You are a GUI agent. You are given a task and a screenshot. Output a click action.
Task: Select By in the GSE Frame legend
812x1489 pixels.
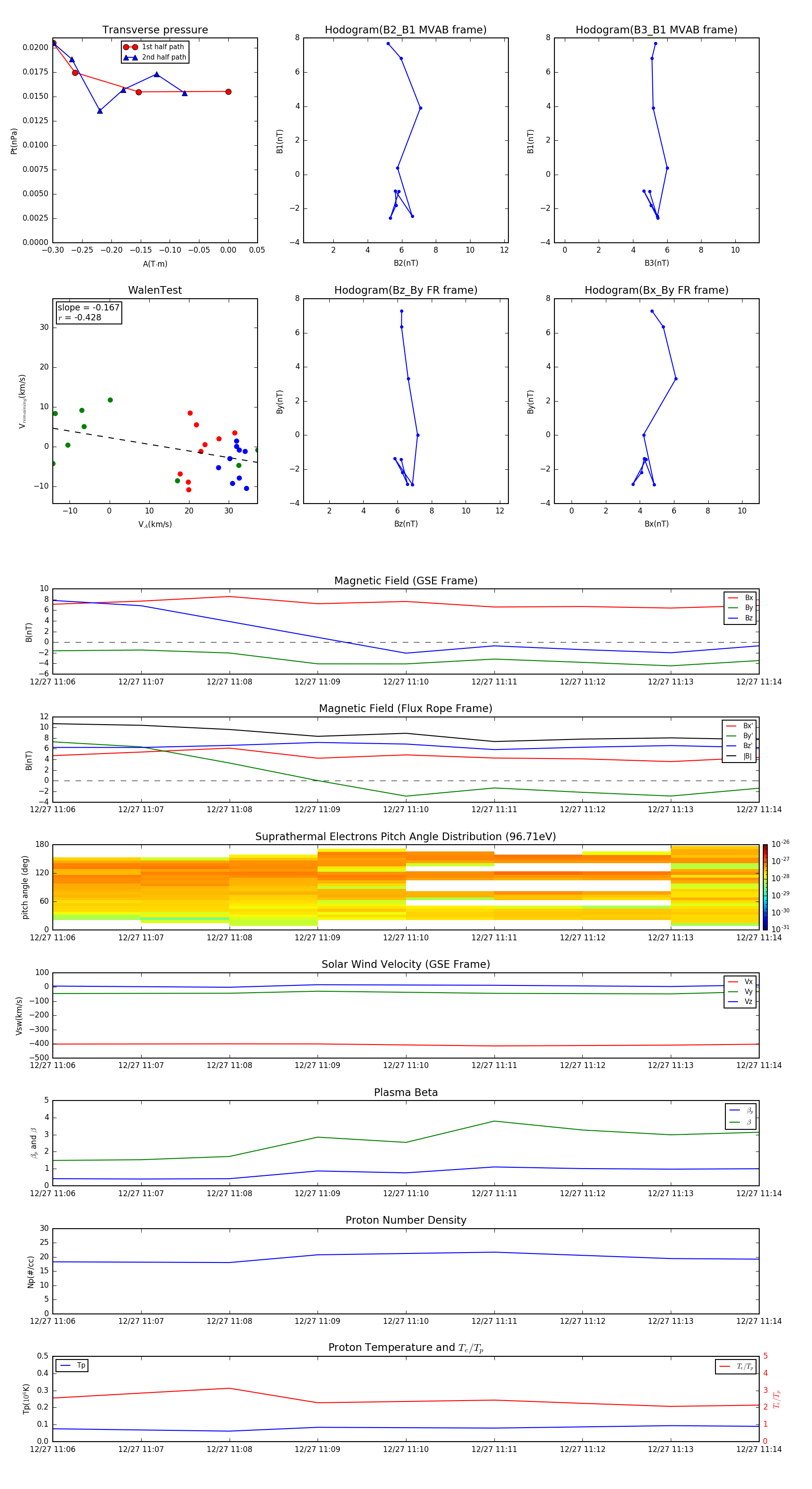740,607
